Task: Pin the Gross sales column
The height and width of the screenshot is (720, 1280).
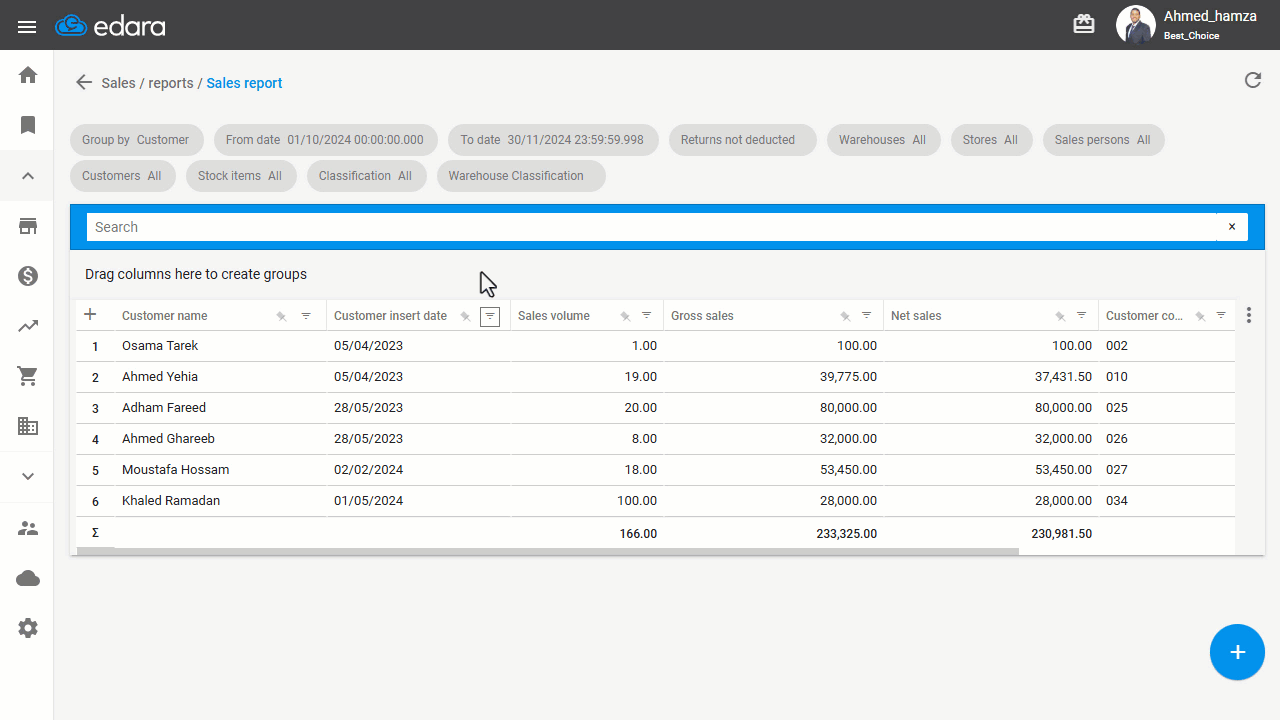Action: pyautogui.click(x=845, y=316)
